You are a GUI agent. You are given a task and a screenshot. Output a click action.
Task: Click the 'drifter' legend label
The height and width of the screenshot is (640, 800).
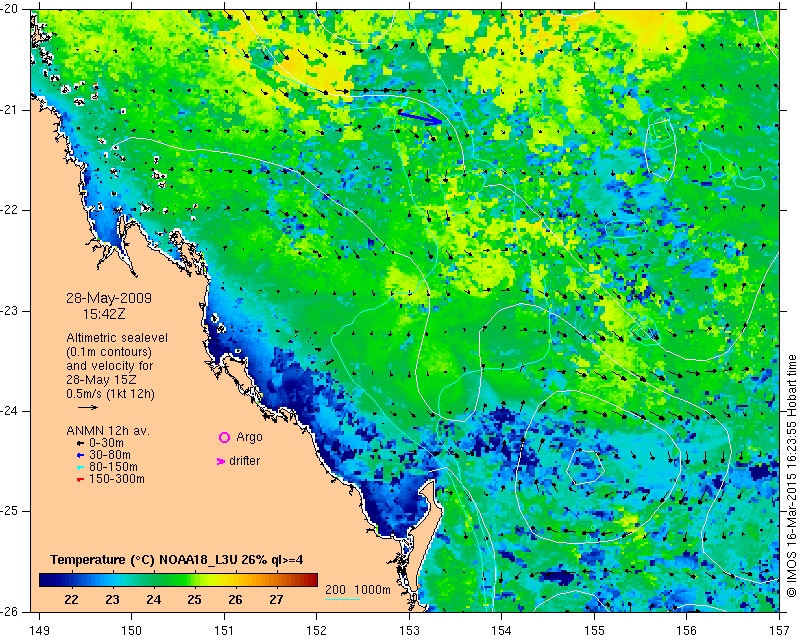pos(244,461)
